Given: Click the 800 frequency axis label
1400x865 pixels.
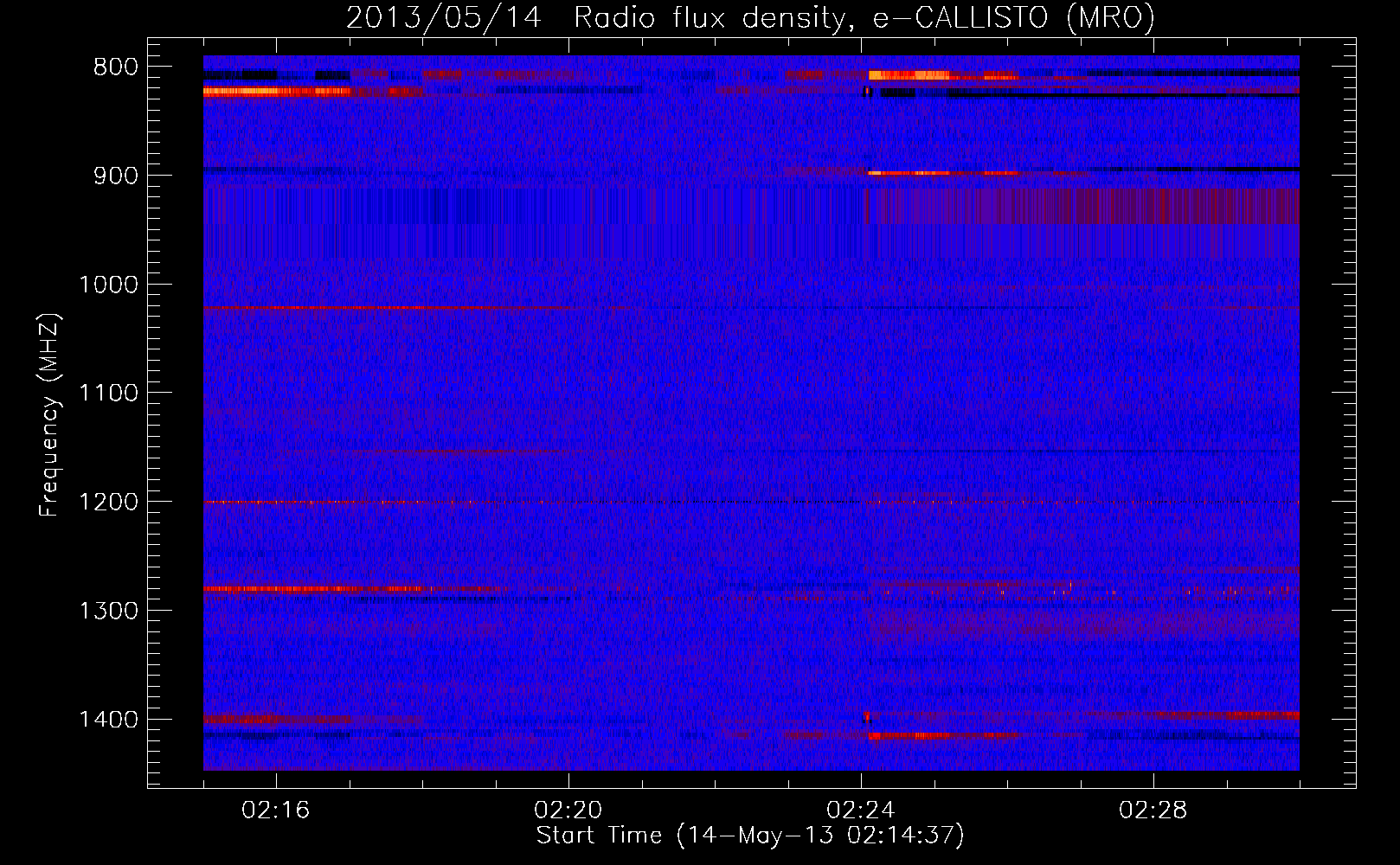Looking at the screenshot, I should pos(116,67).
